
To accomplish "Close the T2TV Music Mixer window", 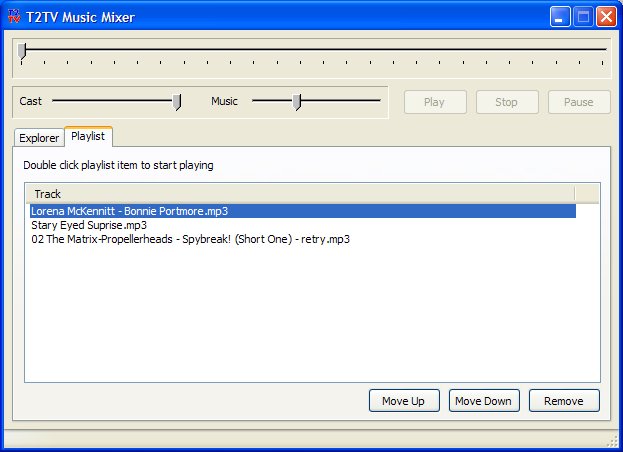I will click(606, 17).
